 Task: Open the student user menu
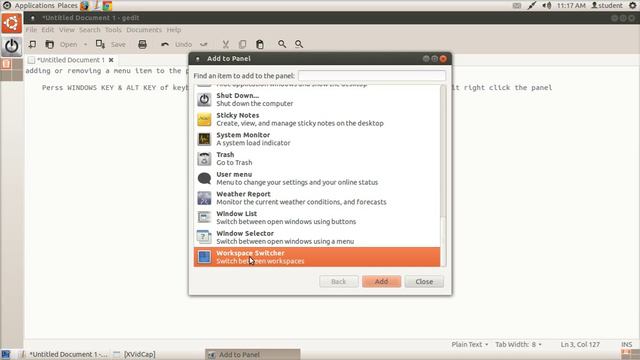pos(607,5)
